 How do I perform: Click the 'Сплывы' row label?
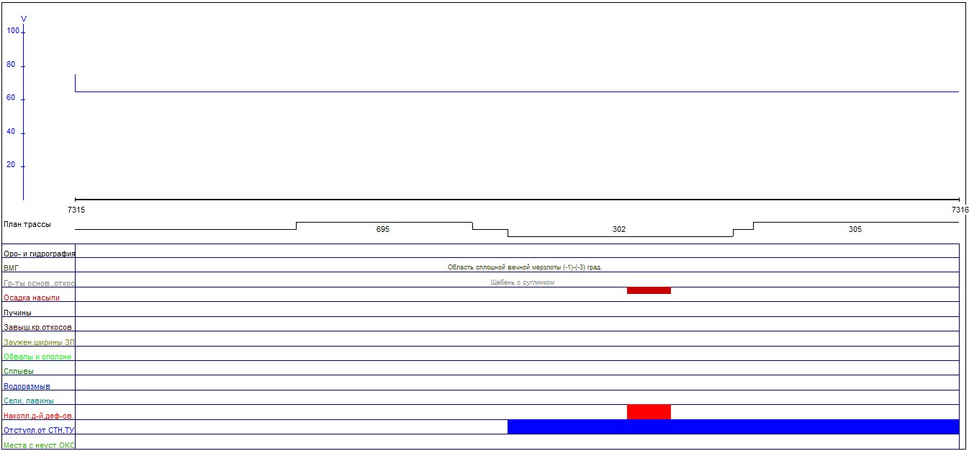coord(19,371)
